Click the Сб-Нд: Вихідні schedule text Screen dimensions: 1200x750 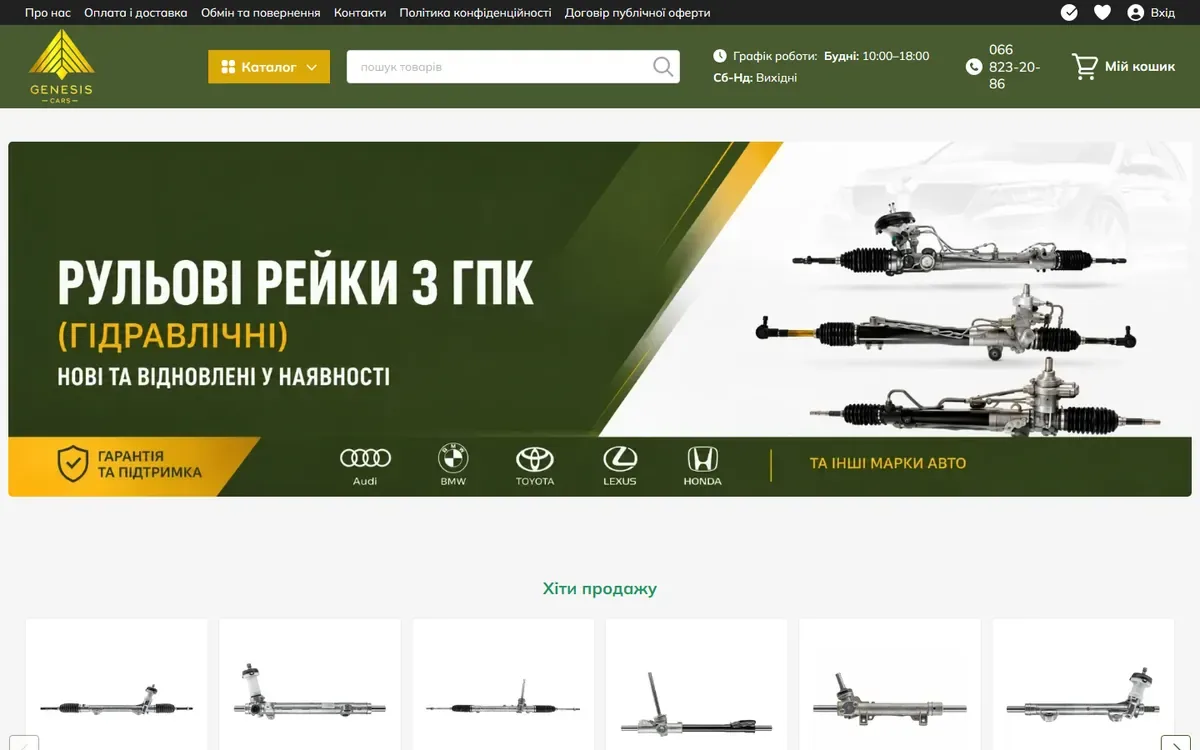coord(755,78)
